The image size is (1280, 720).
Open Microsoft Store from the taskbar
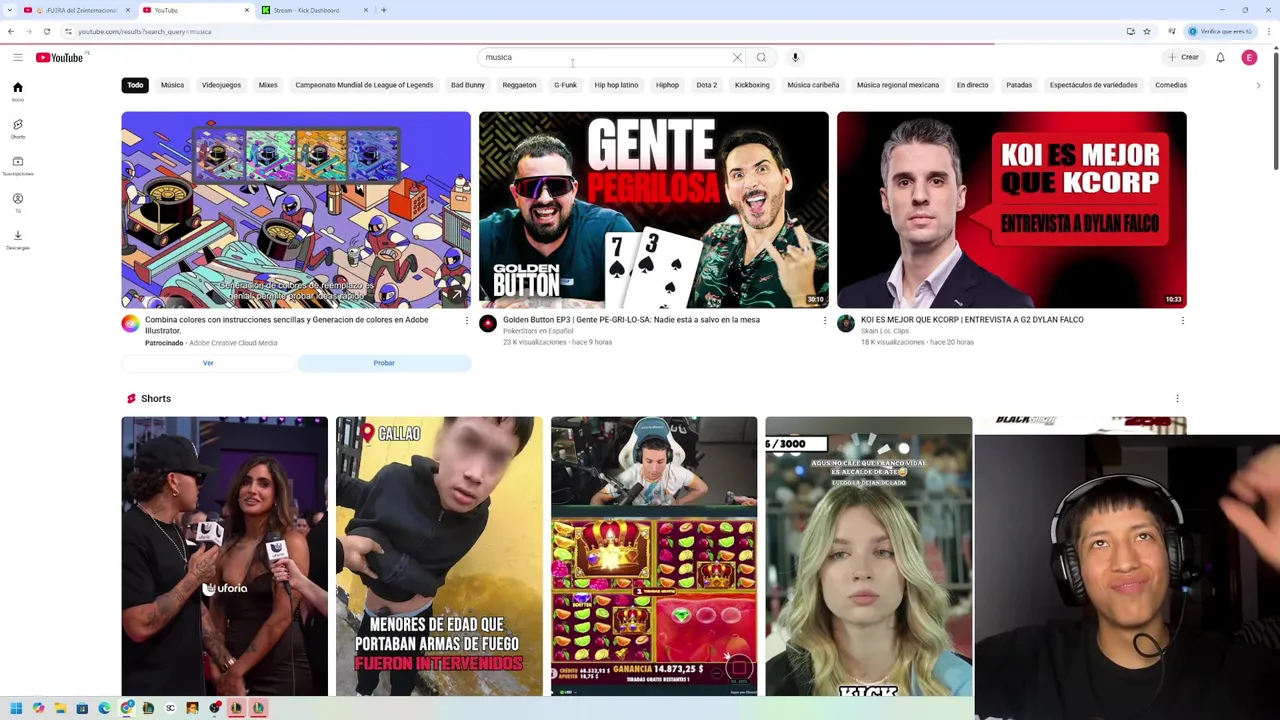click(x=82, y=708)
